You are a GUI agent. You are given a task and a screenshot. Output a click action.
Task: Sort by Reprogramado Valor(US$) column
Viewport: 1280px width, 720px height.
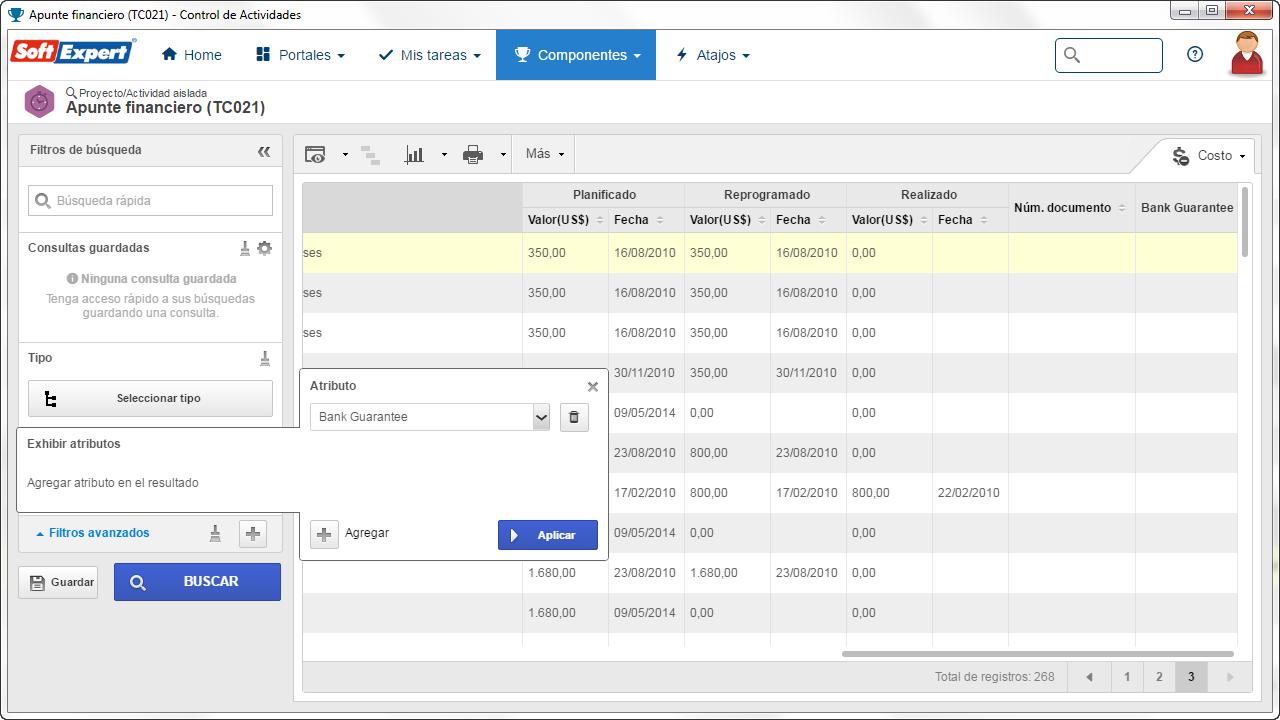click(727, 220)
